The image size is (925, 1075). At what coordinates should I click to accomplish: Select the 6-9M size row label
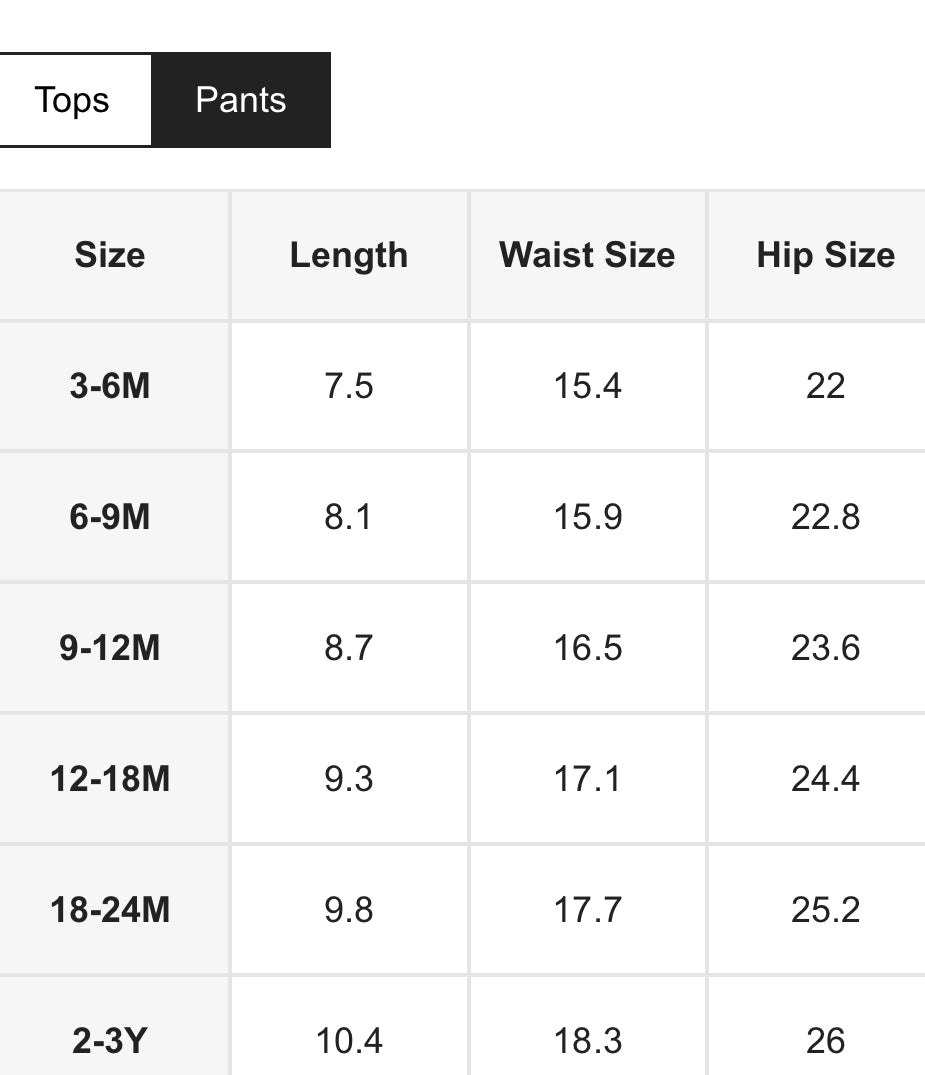coord(110,517)
